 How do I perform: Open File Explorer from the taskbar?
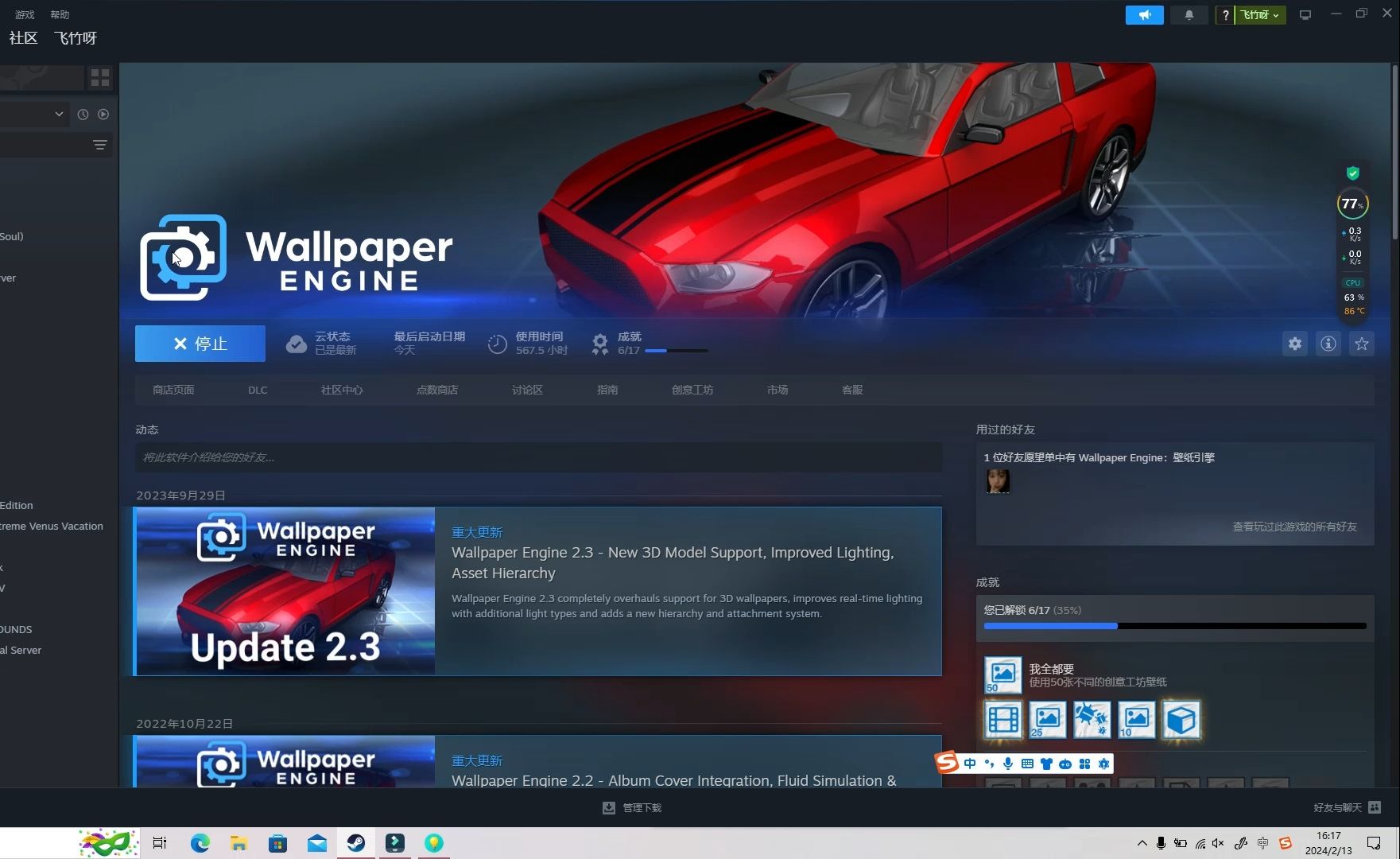239,843
